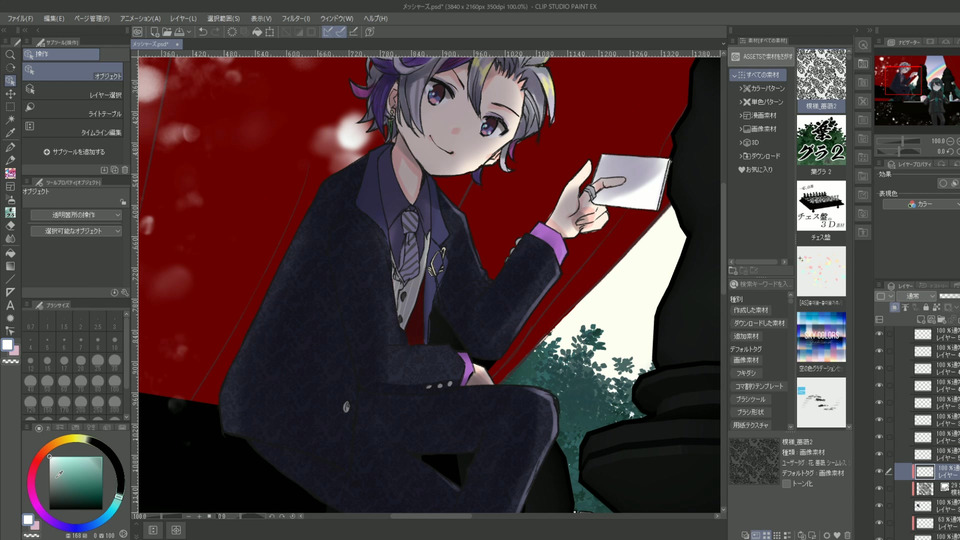Filter by コマ割りテンプレート tag

pos(759,386)
